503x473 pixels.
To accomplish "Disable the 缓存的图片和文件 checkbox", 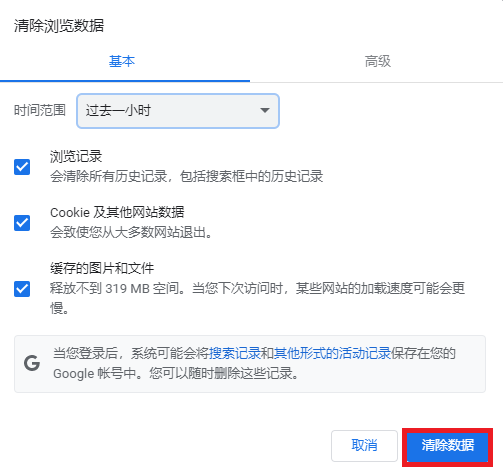I will (22, 289).
